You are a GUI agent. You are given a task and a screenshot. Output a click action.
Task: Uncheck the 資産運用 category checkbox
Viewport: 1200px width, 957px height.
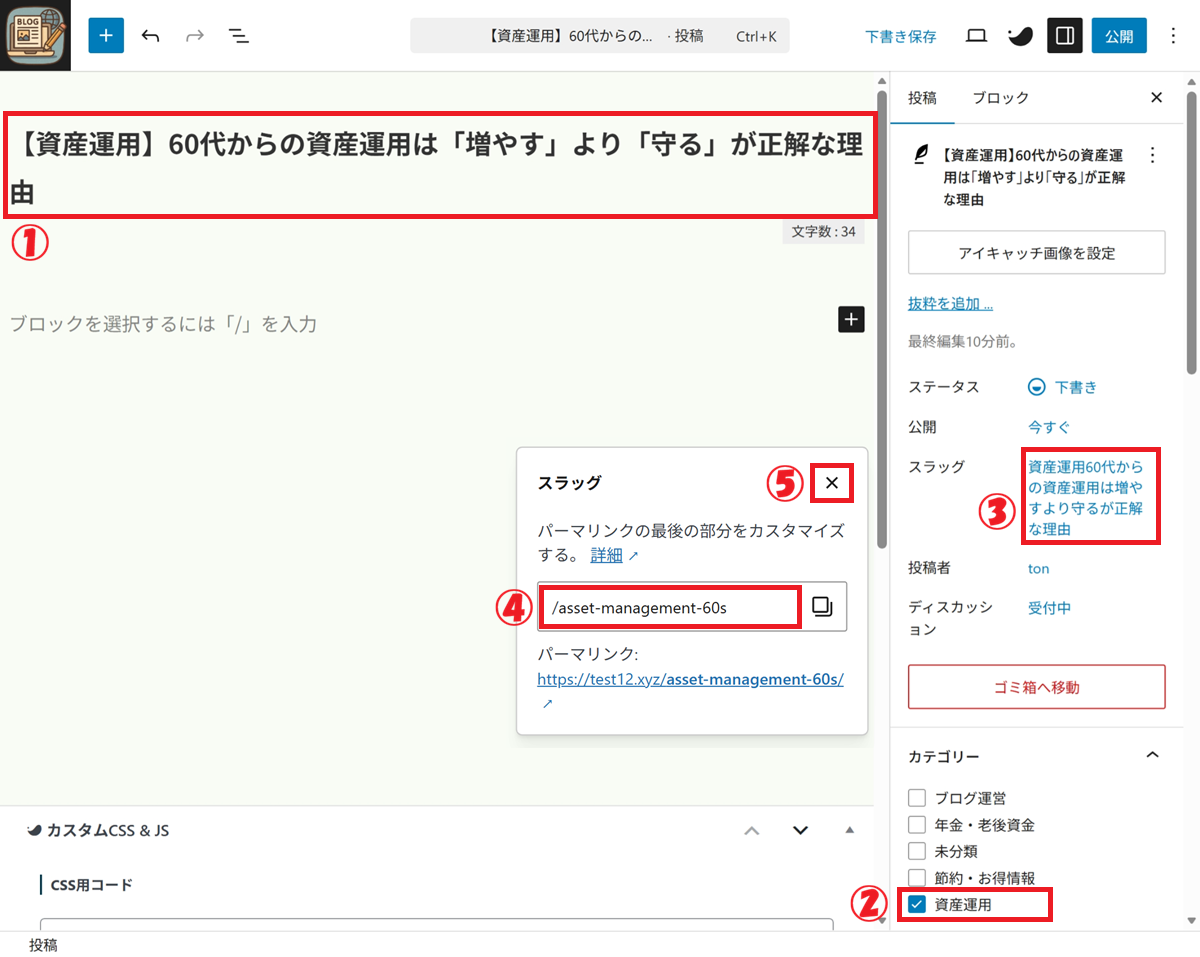tap(917, 905)
